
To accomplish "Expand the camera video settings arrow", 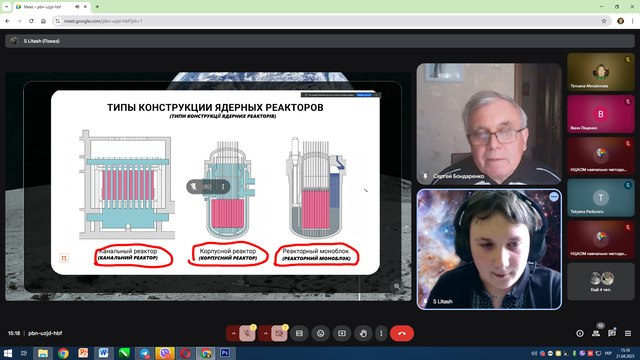I will (265, 333).
